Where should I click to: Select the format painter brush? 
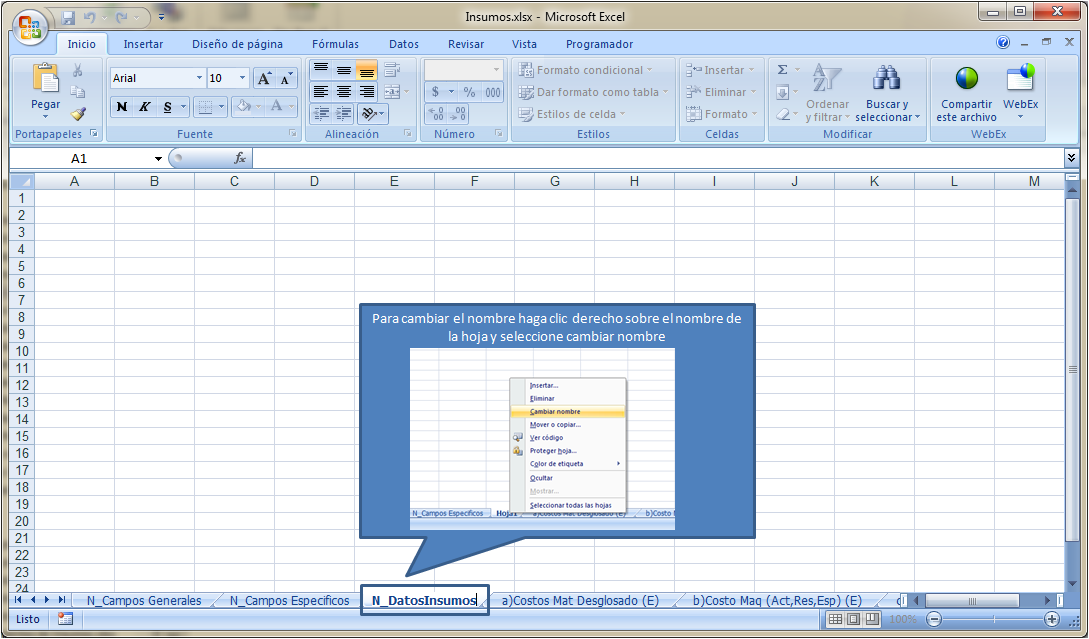(78, 113)
